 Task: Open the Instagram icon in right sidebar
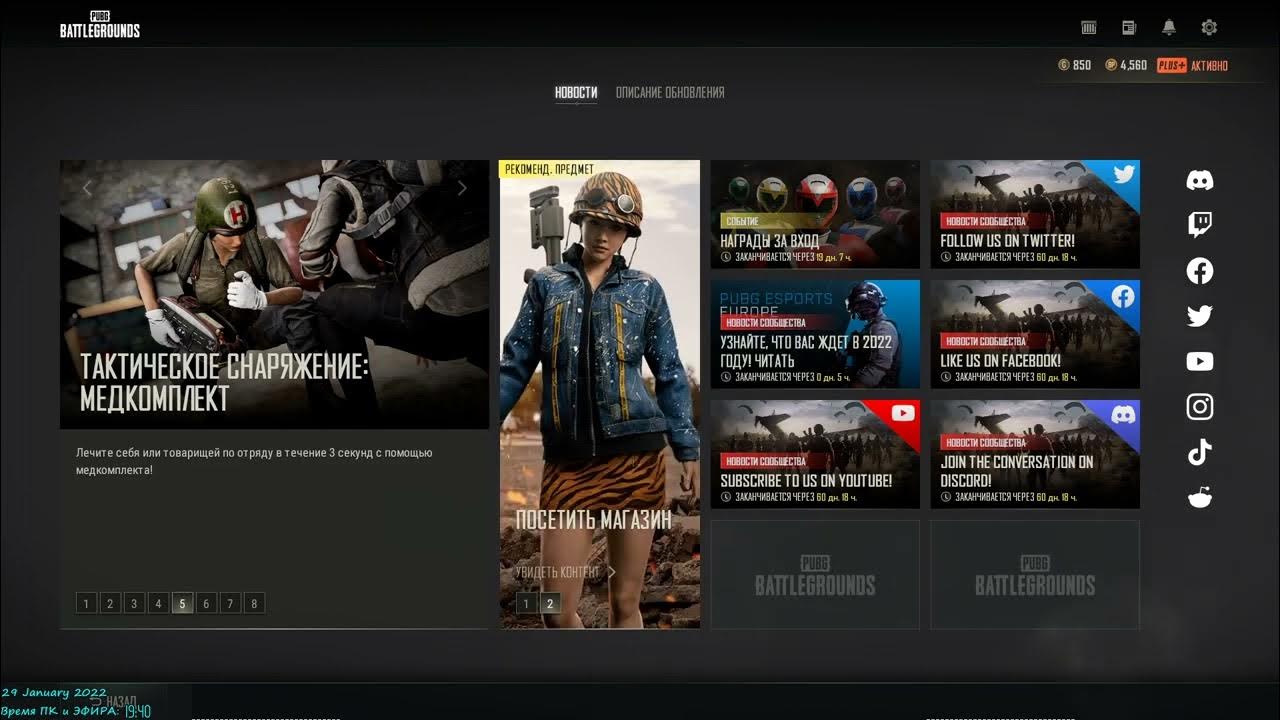coord(1200,407)
